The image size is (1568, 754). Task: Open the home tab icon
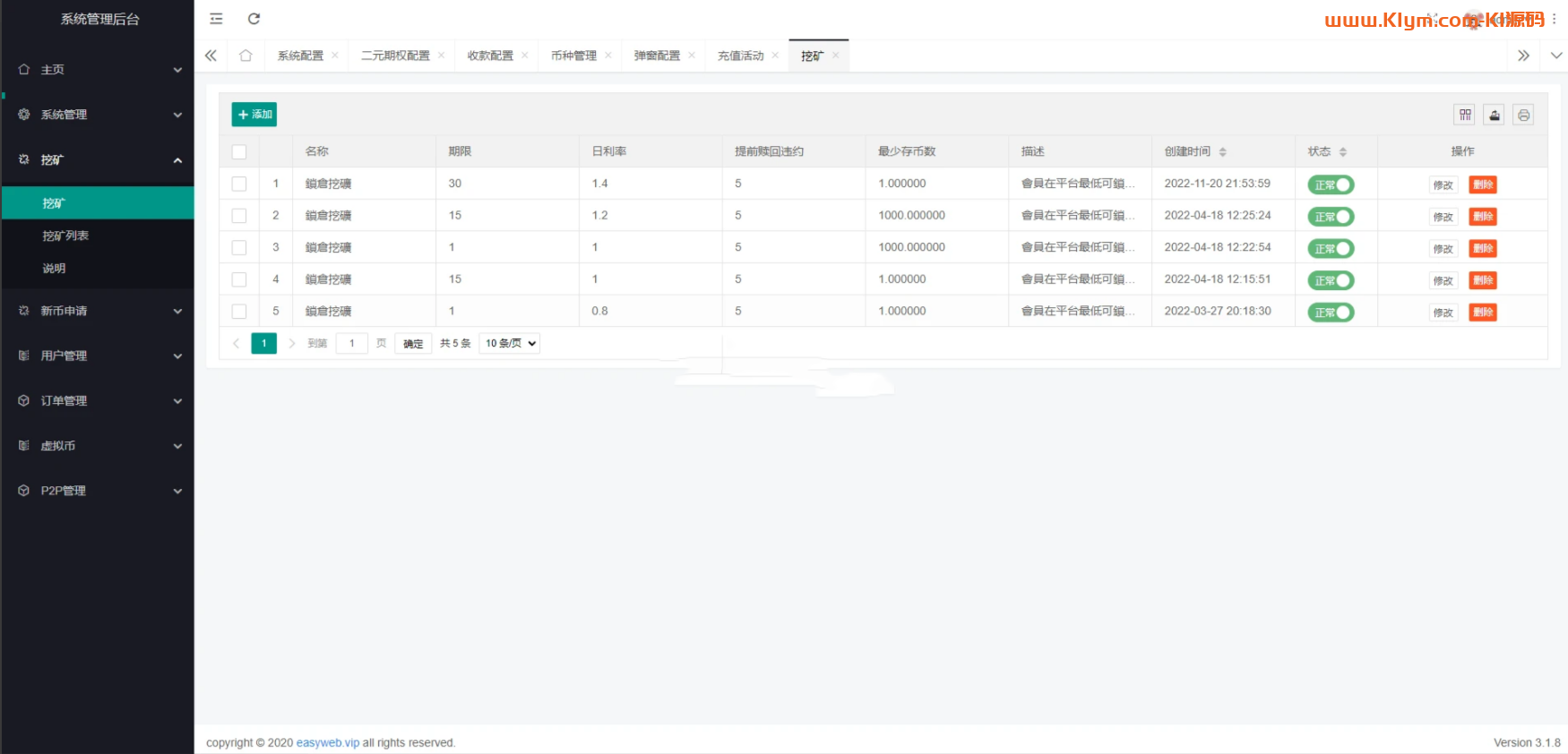(246, 56)
